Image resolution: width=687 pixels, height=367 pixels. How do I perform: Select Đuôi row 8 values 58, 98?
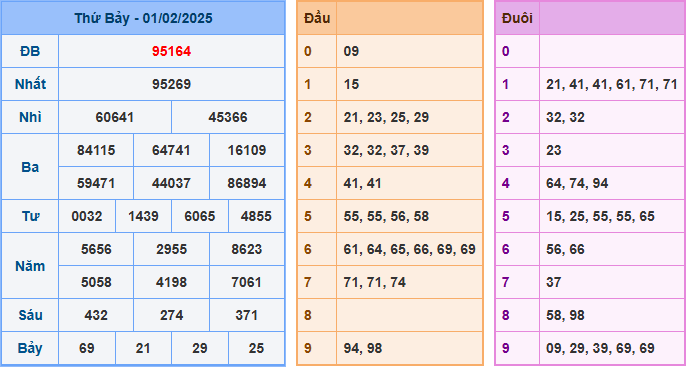click(565, 315)
